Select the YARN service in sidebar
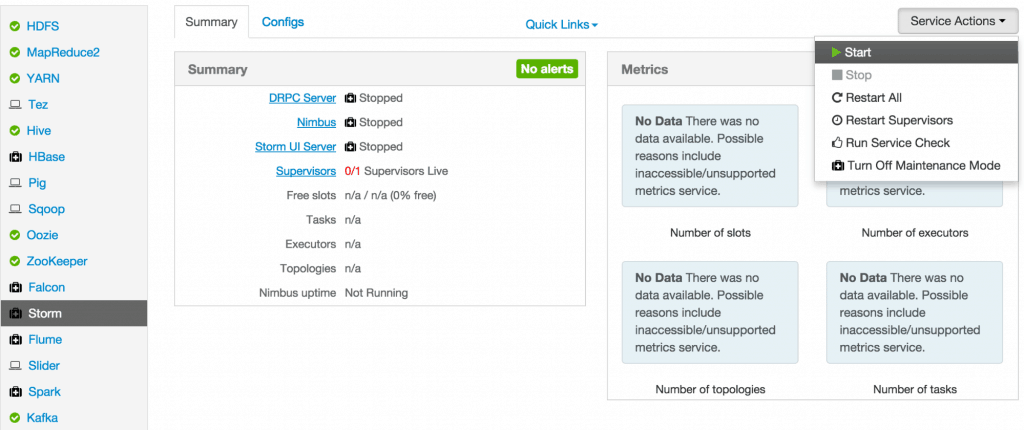The image size is (1024, 430). (43, 78)
